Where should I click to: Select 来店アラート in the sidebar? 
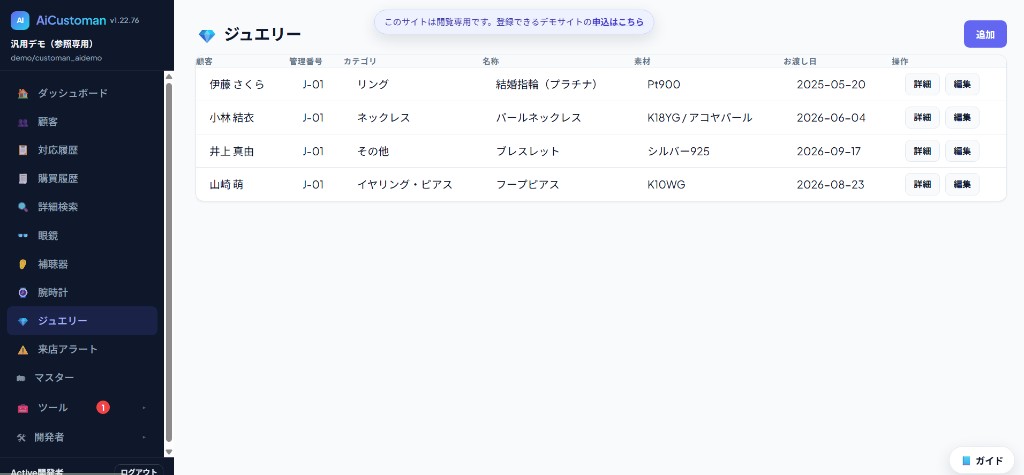click(x=82, y=350)
